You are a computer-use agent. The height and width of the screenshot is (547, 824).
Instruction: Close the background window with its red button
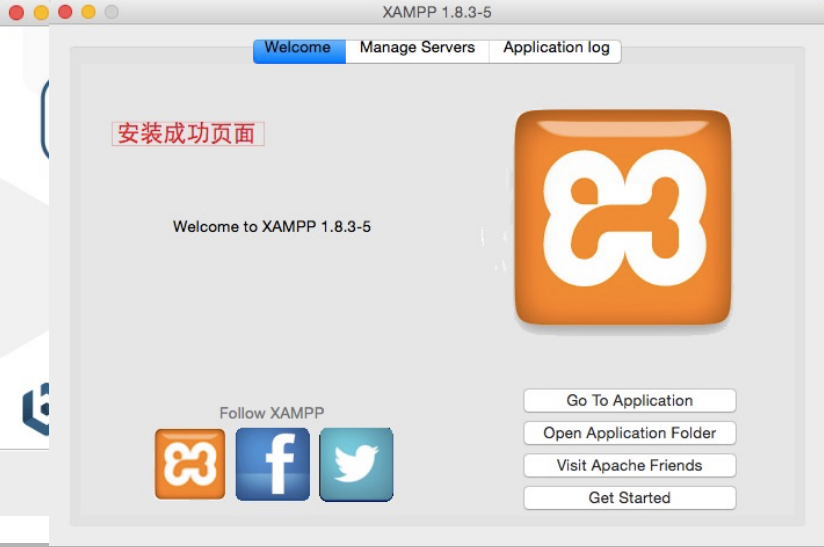pos(16,13)
